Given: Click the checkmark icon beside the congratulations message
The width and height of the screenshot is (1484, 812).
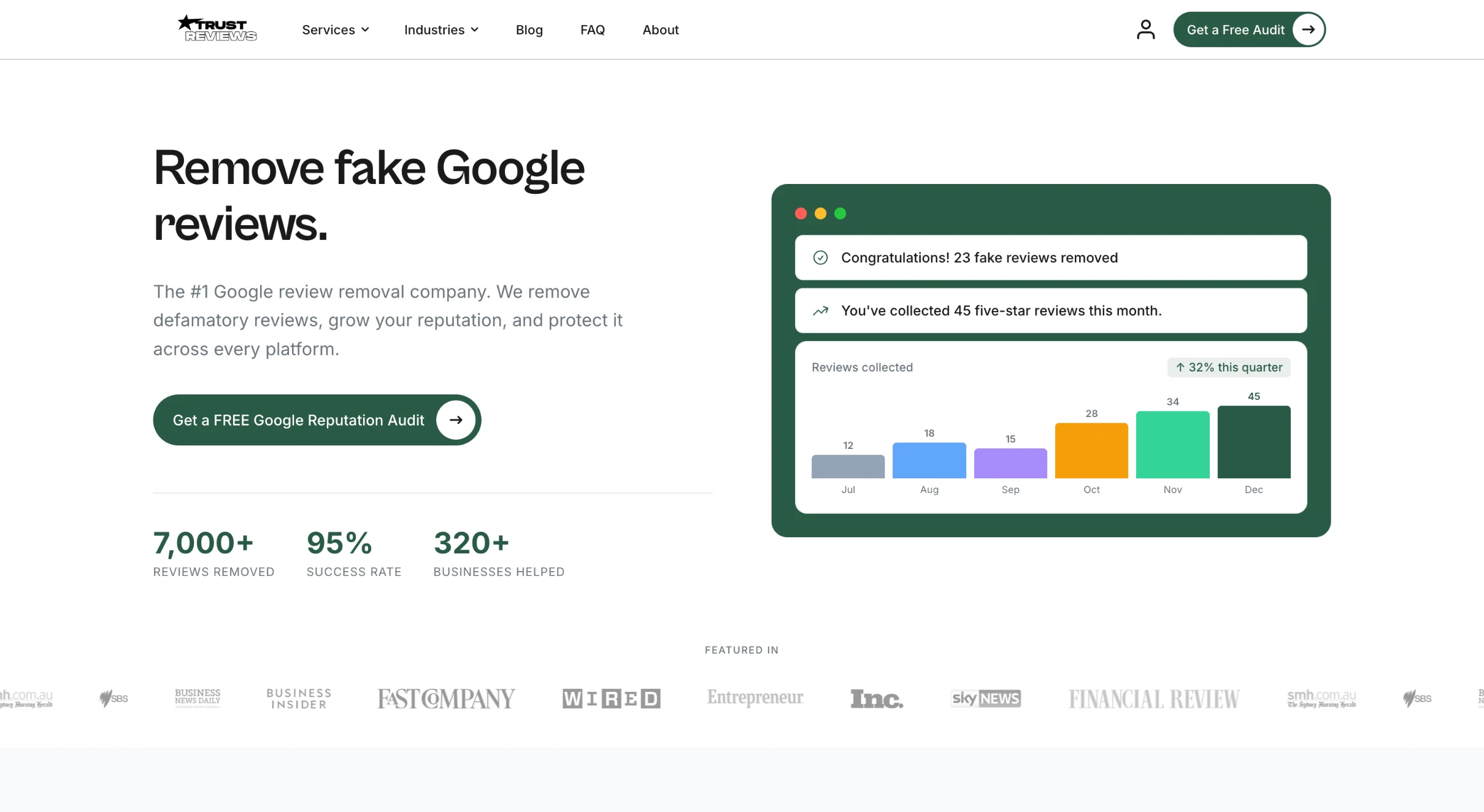Looking at the screenshot, I should [821, 258].
